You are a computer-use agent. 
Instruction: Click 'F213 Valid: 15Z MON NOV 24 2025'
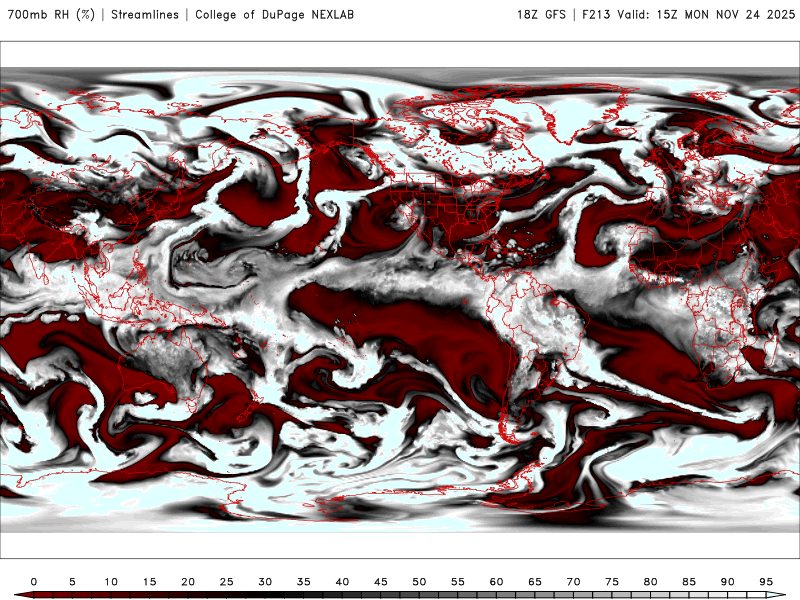tap(688, 14)
